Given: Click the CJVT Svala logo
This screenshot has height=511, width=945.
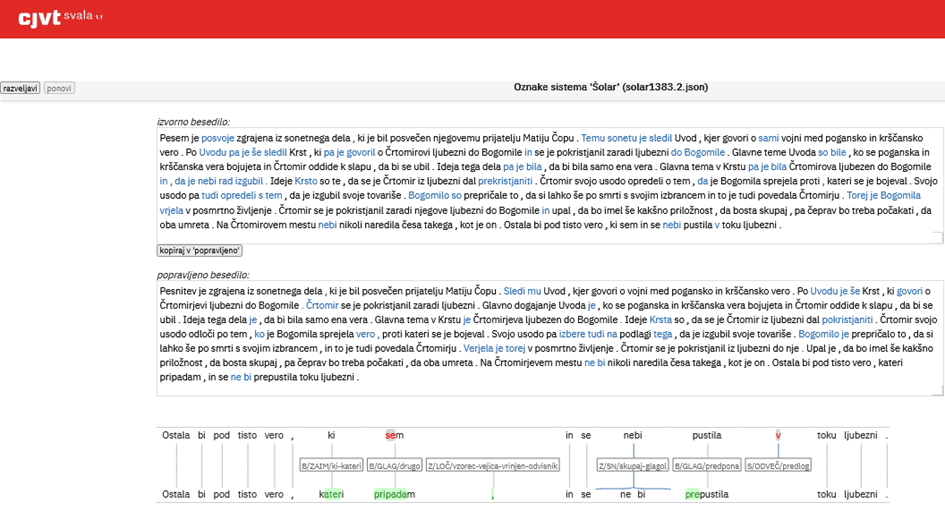Looking at the screenshot, I should [61, 17].
